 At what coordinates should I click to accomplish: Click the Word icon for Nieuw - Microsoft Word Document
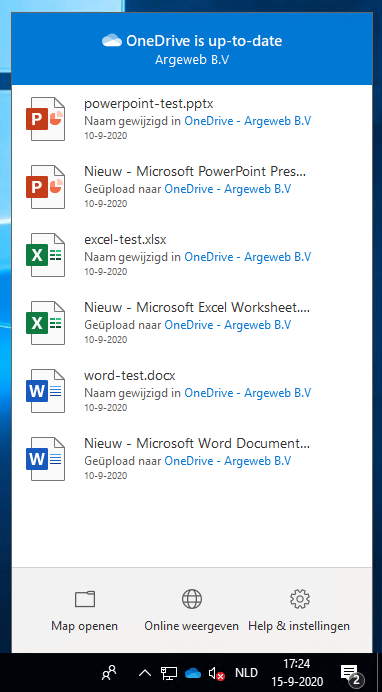(45, 459)
